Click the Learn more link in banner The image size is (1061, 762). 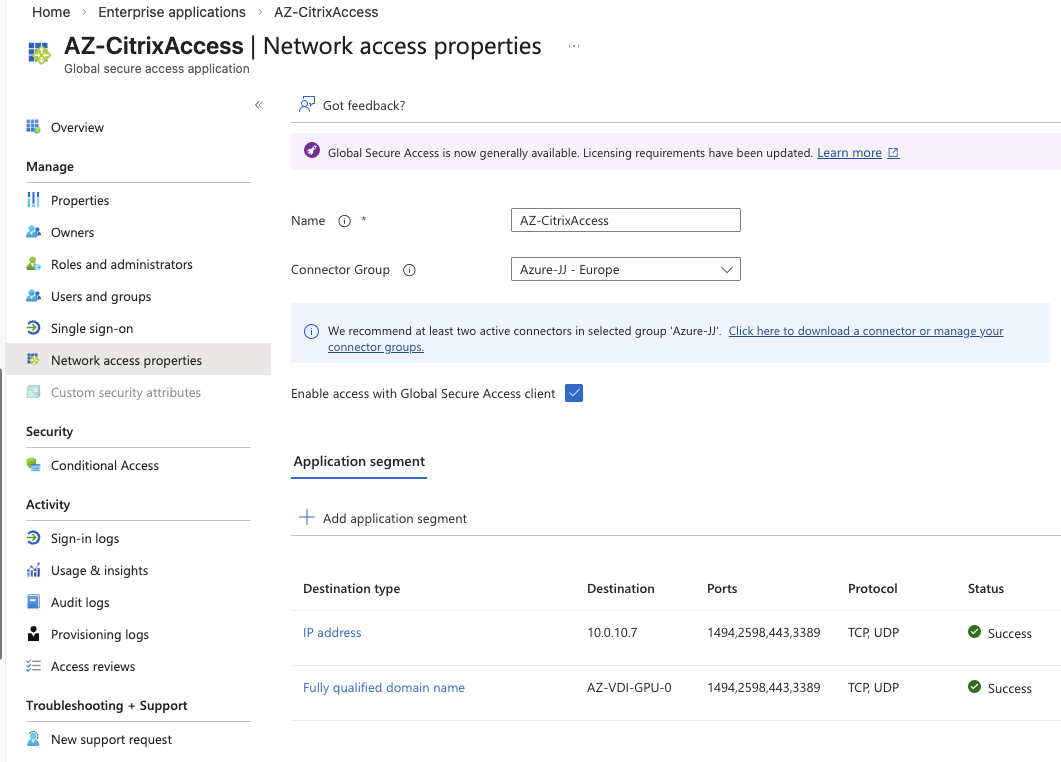click(x=849, y=153)
